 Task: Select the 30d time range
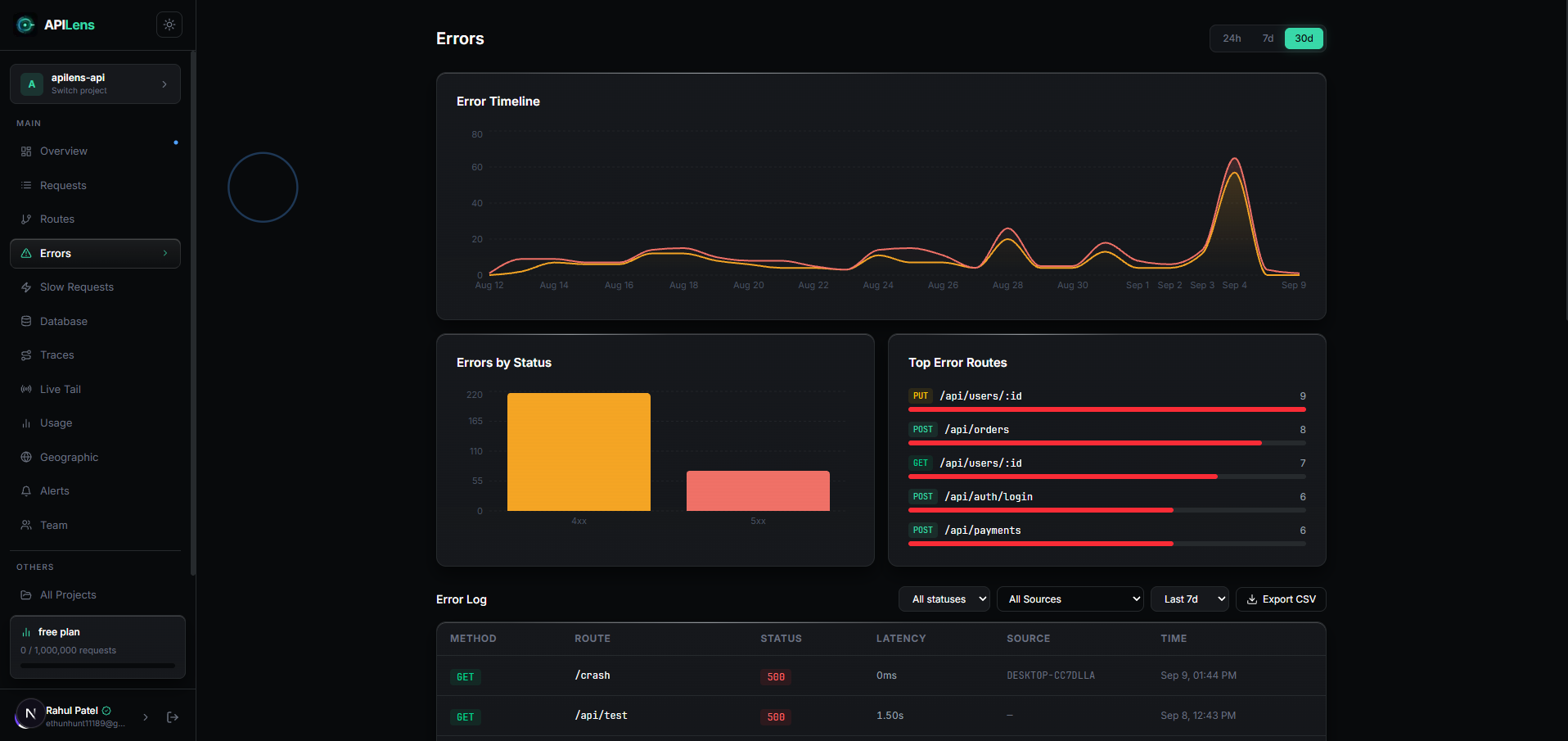point(1304,38)
